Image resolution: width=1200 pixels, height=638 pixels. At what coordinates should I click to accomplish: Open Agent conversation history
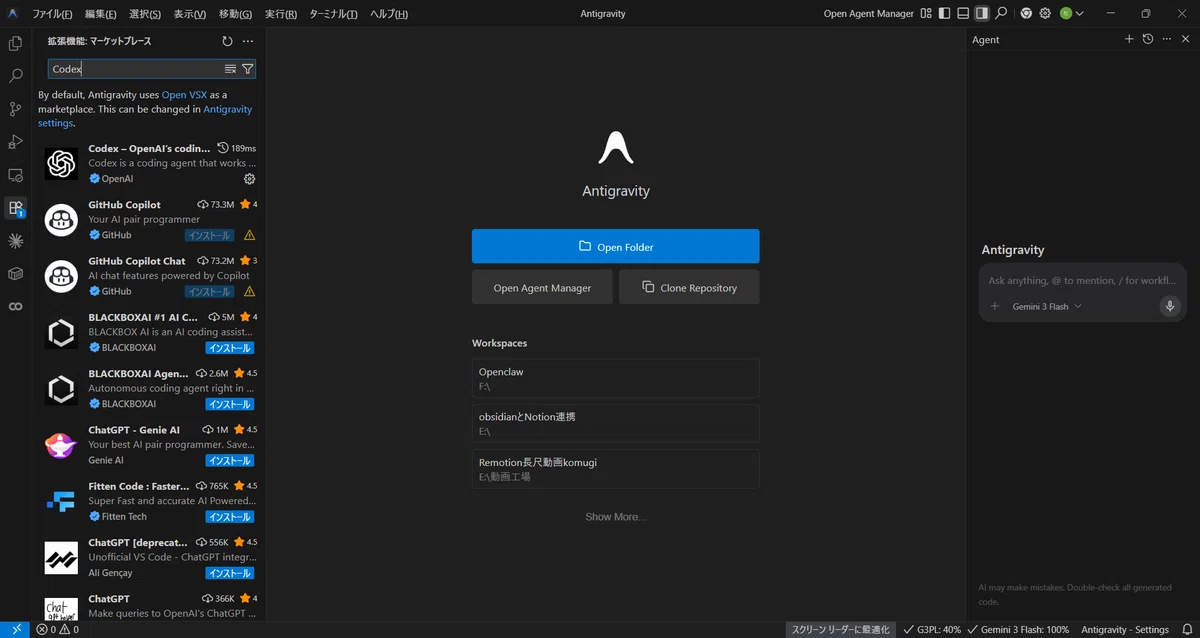(1148, 39)
